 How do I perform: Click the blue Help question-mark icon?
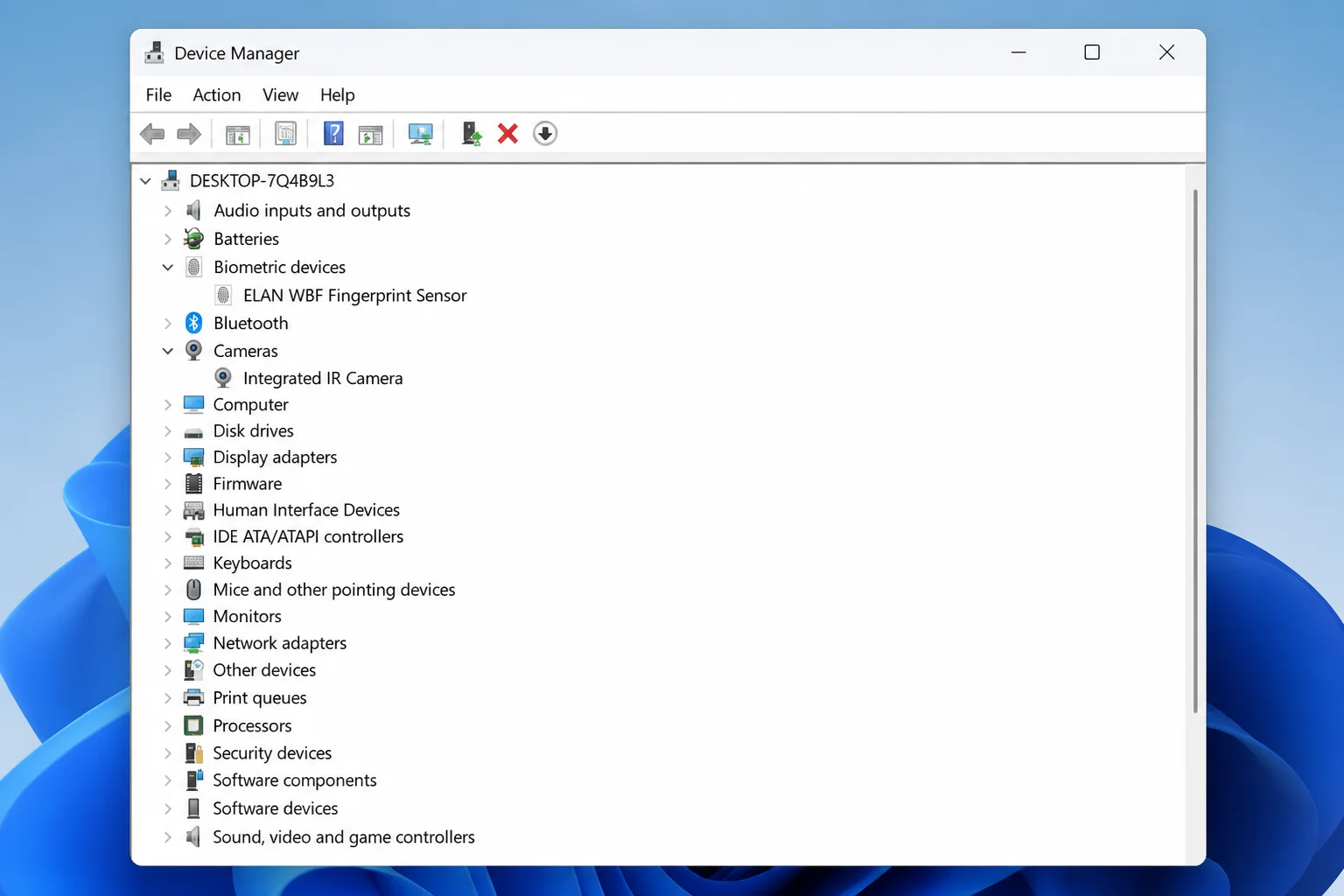tap(333, 134)
